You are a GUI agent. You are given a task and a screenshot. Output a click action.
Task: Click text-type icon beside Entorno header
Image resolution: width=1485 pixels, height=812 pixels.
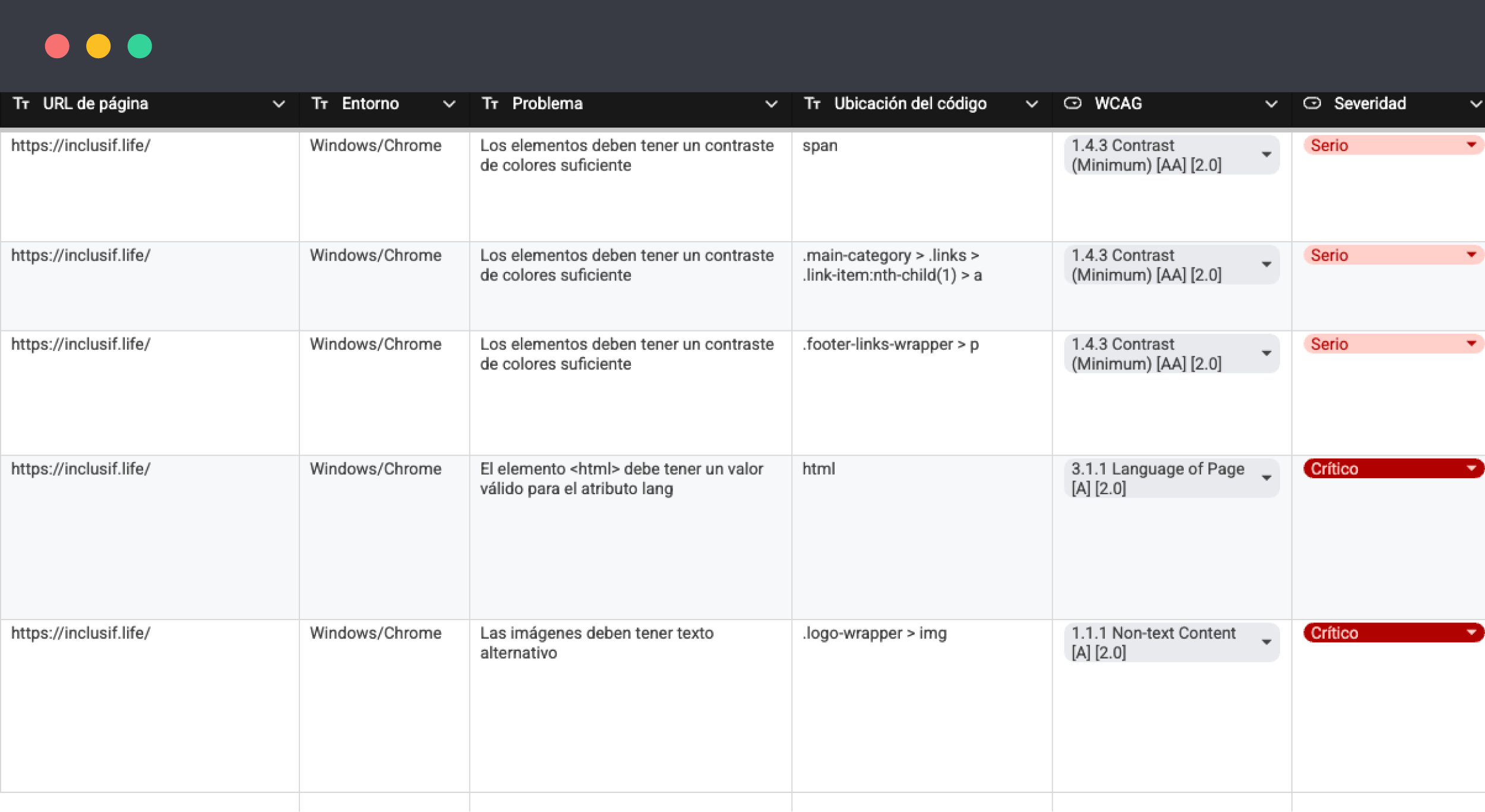[320, 104]
